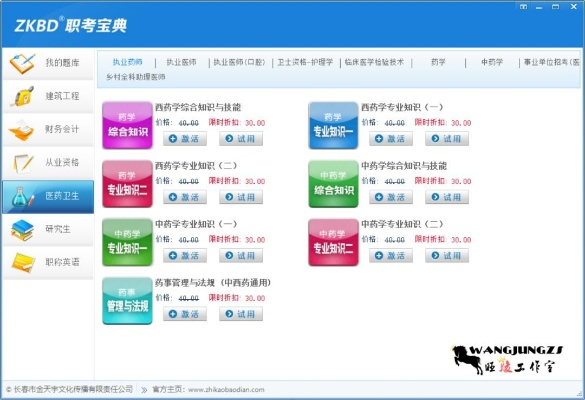Try 中药学专业知识(二) with 试用 button
Image resolution: width=585 pixels, height=400 pixels.
pos(447,256)
